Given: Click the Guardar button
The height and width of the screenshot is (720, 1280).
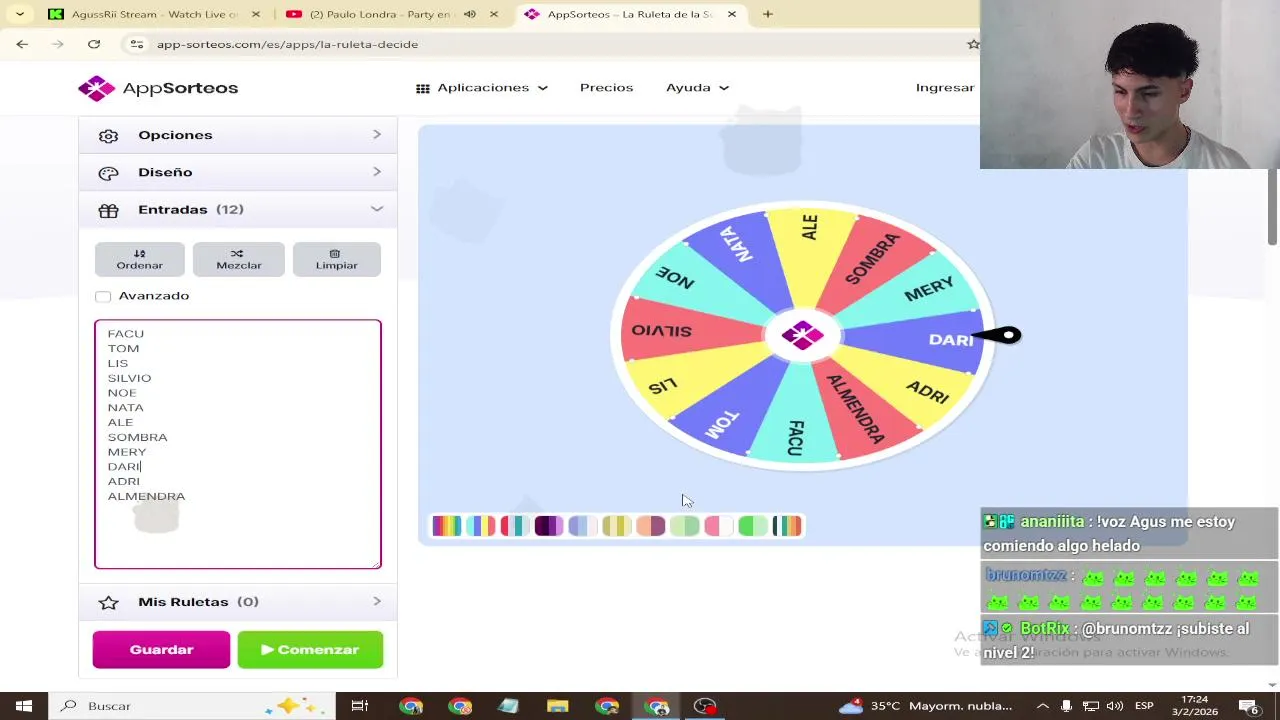Looking at the screenshot, I should [x=161, y=650].
